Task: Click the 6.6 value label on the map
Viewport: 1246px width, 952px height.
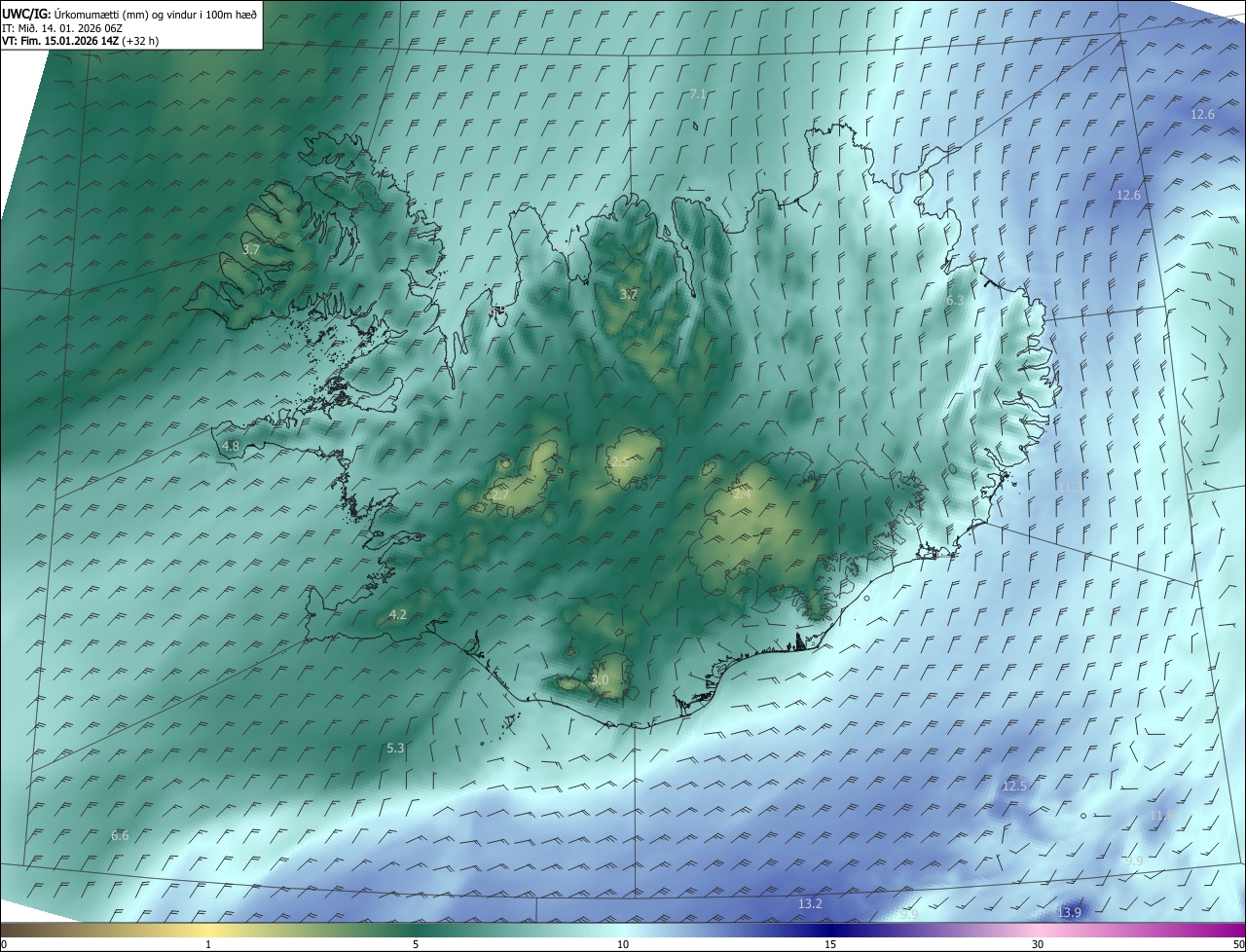Action: (120, 835)
